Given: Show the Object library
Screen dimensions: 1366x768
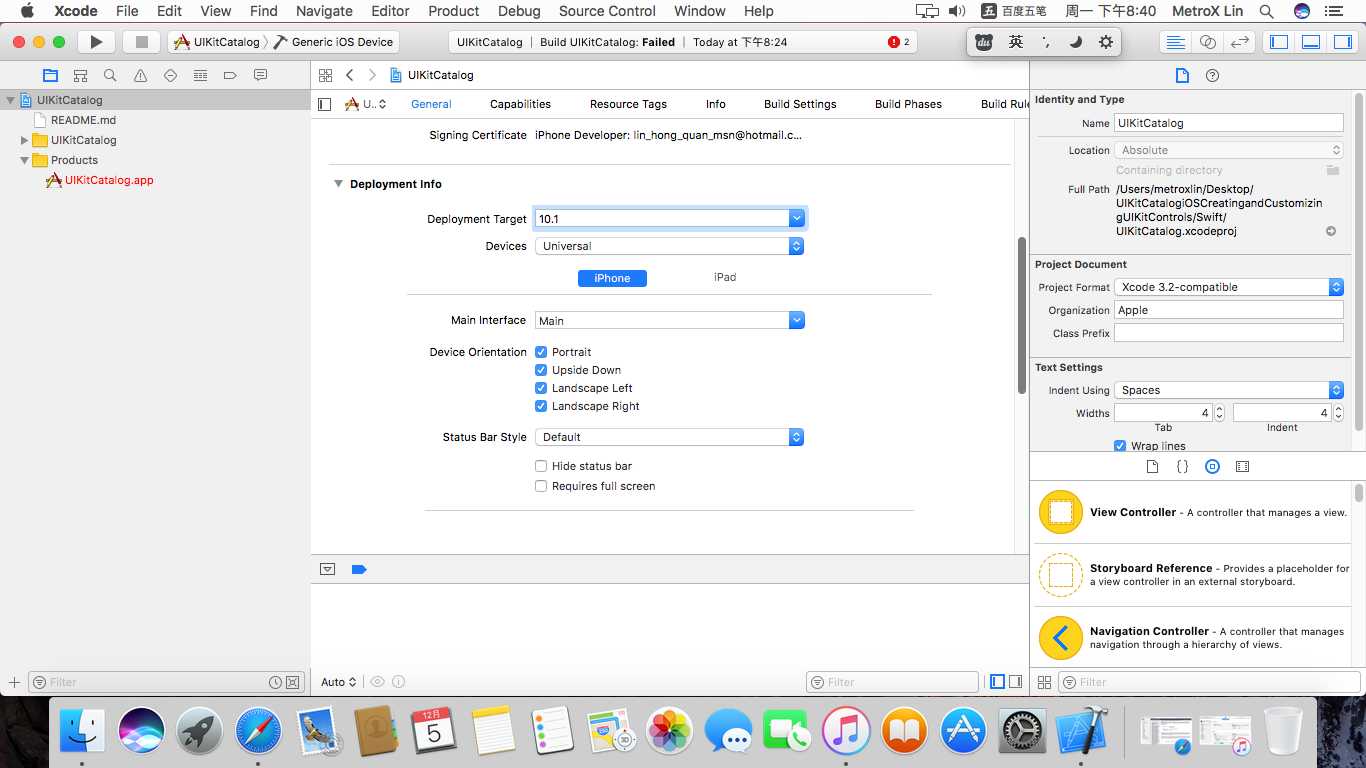Looking at the screenshot, I should (1212, 466).
